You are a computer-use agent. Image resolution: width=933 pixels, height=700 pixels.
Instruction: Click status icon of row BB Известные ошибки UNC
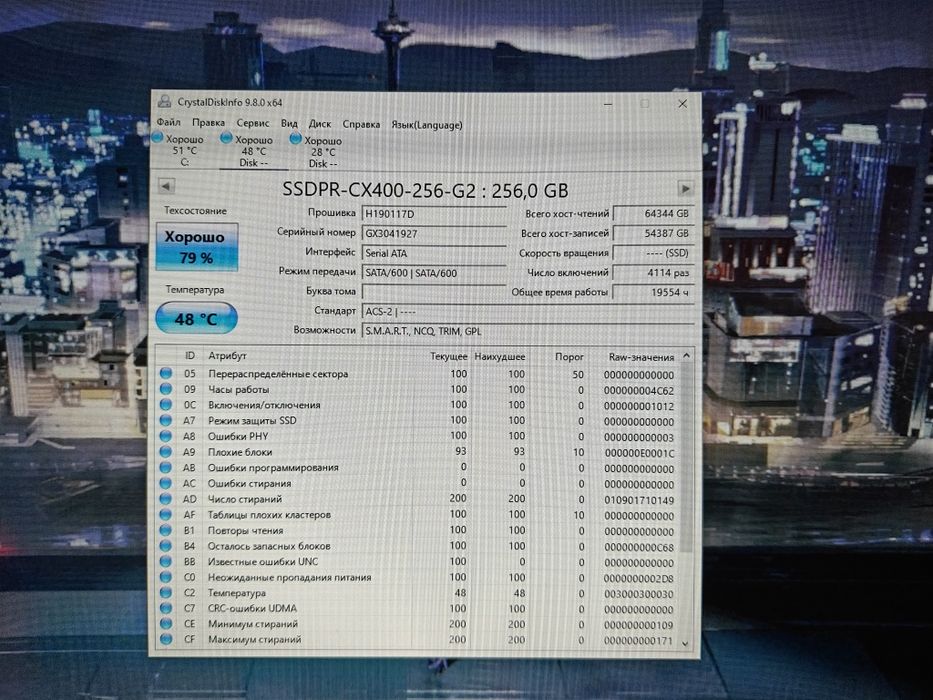point(166,561)
